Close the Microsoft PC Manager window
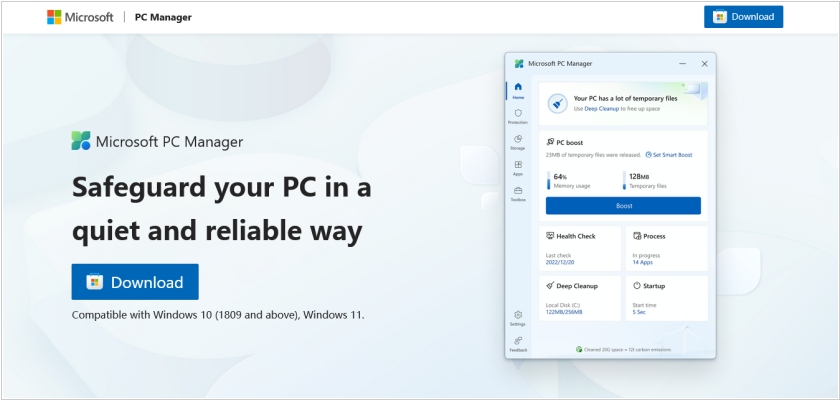Screen dimensions: 840x400 [x=704, y=64]
